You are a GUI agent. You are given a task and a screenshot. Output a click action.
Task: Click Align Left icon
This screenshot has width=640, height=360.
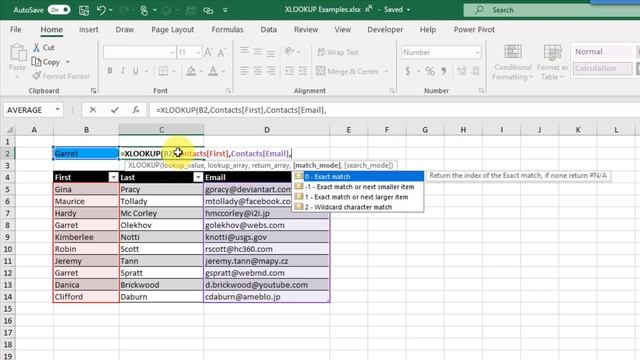[244, 71]
